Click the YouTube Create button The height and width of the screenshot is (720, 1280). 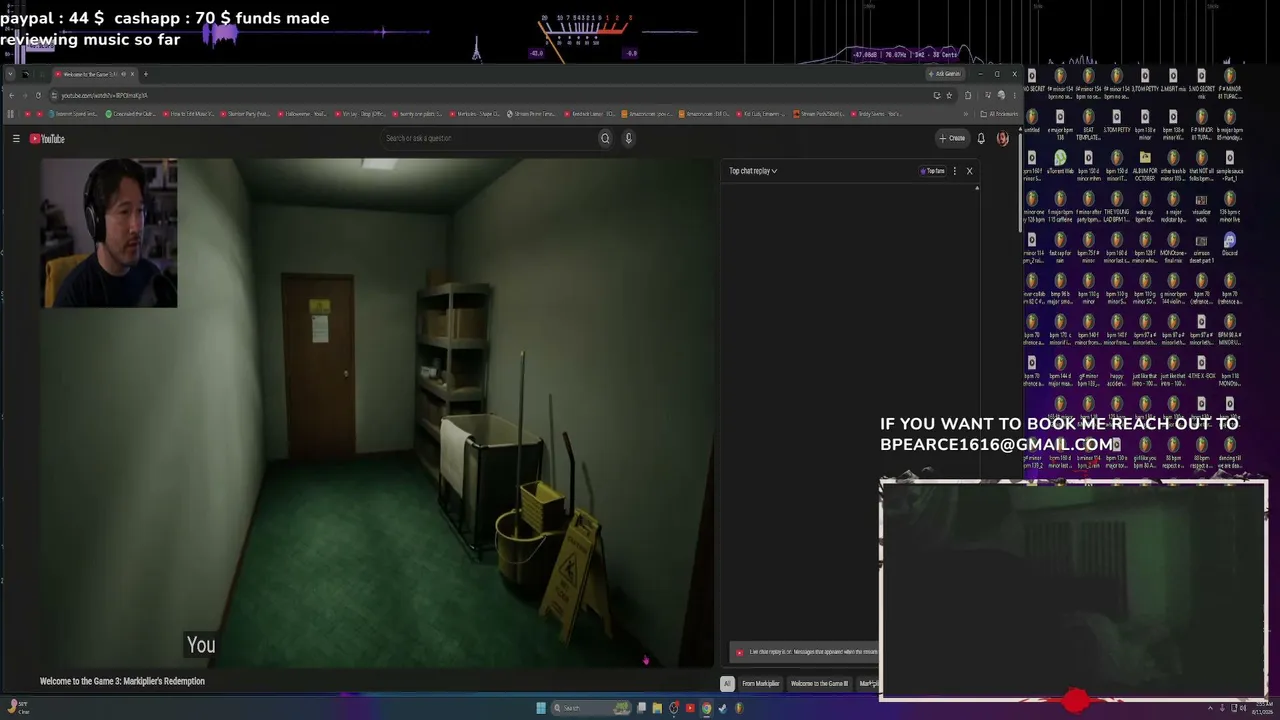(x=952, y=139)
